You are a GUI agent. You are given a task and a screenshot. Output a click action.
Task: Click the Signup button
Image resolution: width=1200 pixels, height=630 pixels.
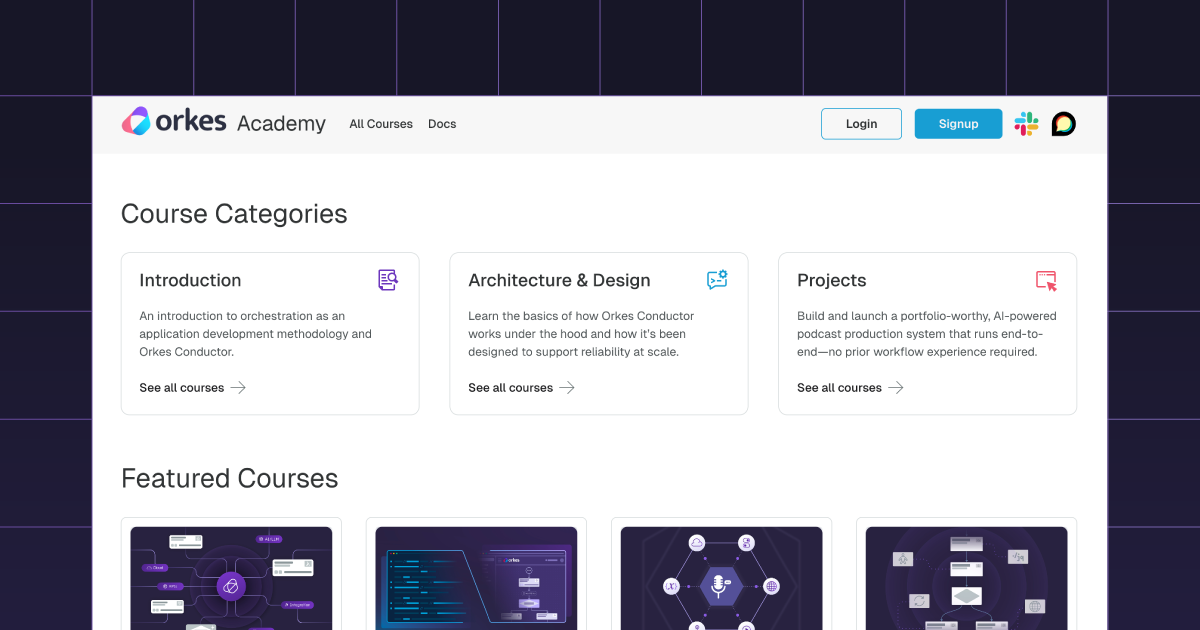[958, 124]
